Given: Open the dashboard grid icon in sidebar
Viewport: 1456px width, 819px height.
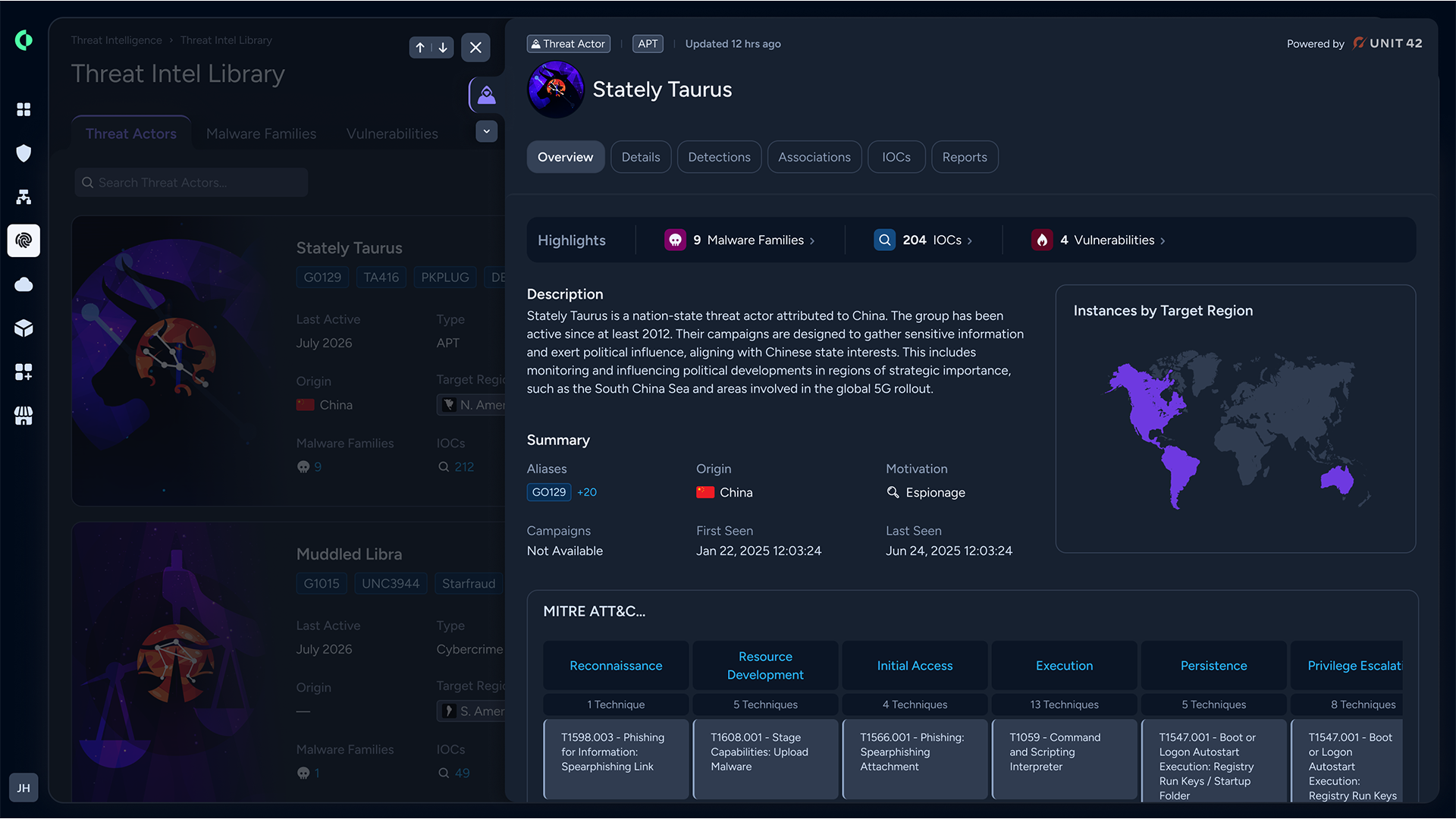Looking at the screenshot, I should pos(24,109).
